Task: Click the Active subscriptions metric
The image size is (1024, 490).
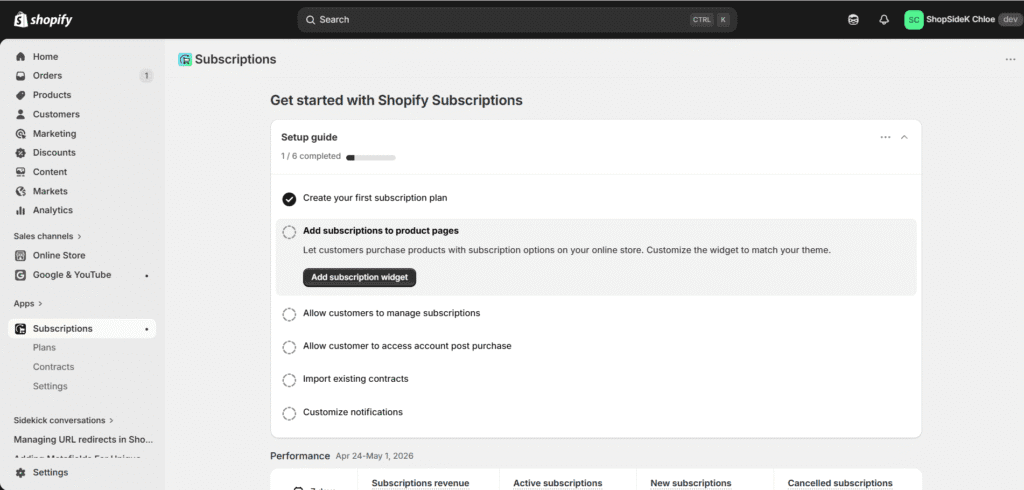Action: [558, 483]
